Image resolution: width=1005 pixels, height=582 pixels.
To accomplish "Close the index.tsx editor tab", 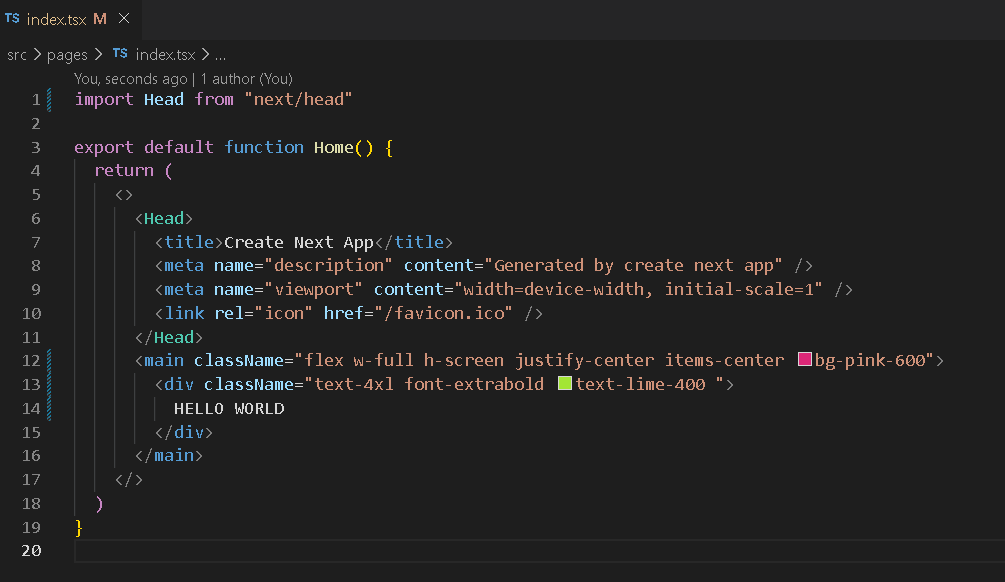I will click(x=124, y=19).
